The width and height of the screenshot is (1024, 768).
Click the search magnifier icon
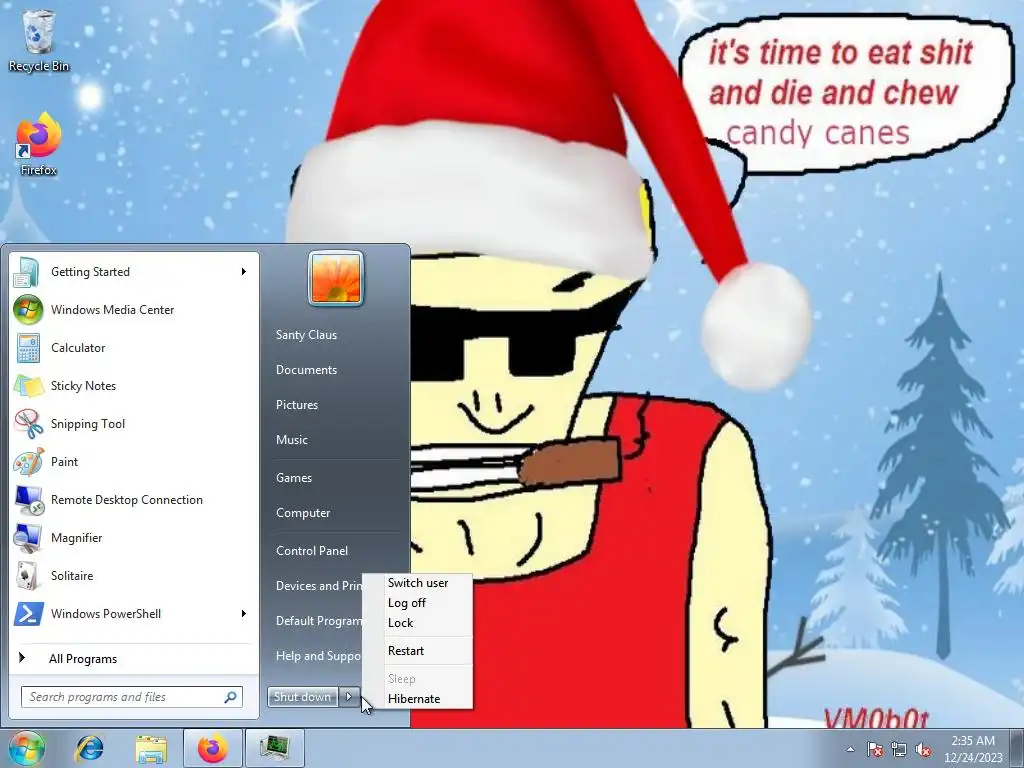[230, 697]
